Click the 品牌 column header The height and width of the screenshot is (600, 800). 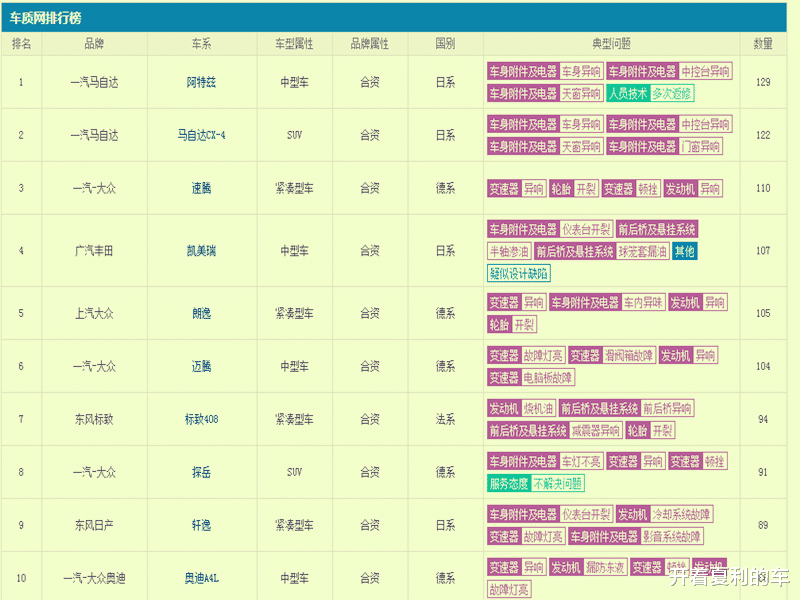pyautogui.click(x=94, y=44)
